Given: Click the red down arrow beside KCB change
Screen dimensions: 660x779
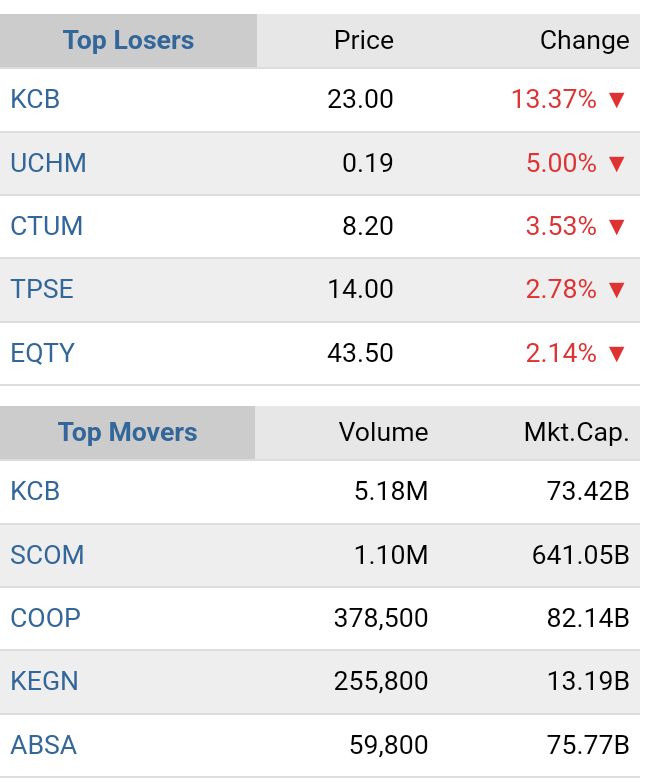Looking at the screenshot, I should 616,100.
